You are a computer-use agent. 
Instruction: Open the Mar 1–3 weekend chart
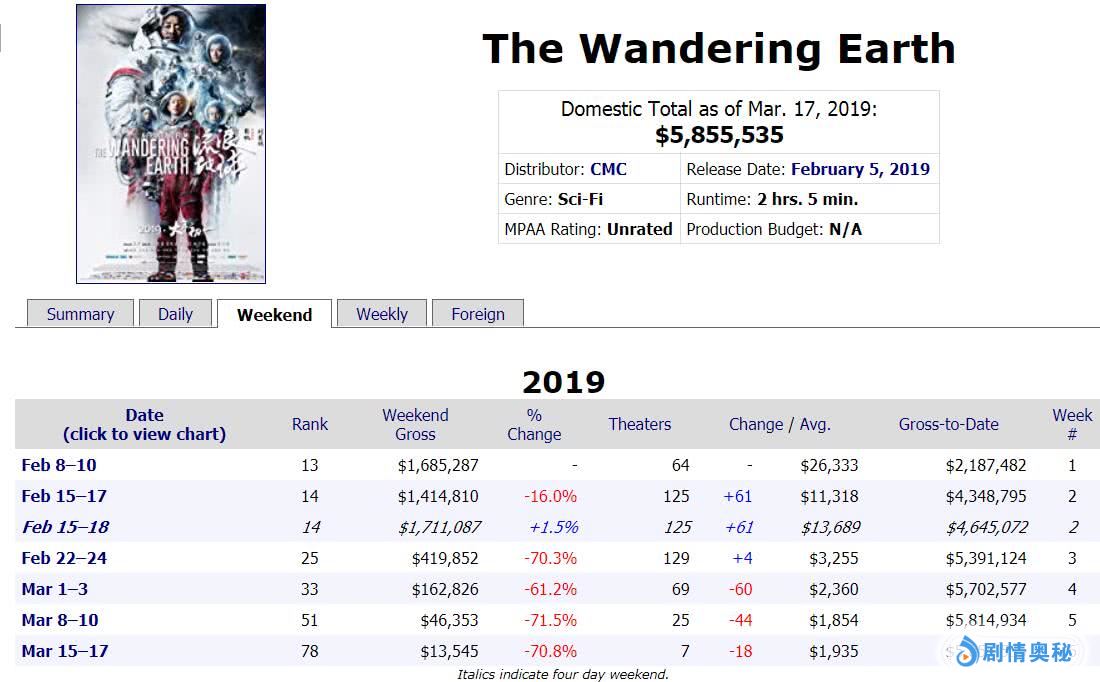pyautogui.click(x=55, y=589)
